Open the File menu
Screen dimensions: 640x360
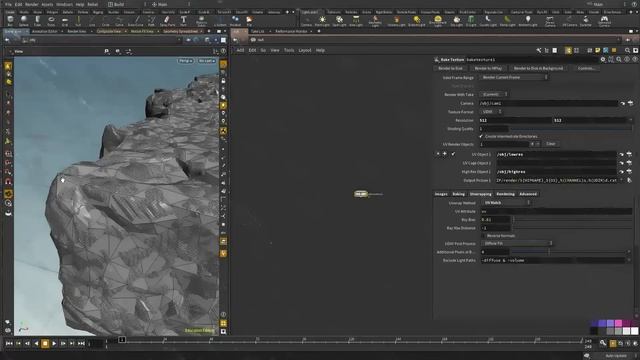8,4
